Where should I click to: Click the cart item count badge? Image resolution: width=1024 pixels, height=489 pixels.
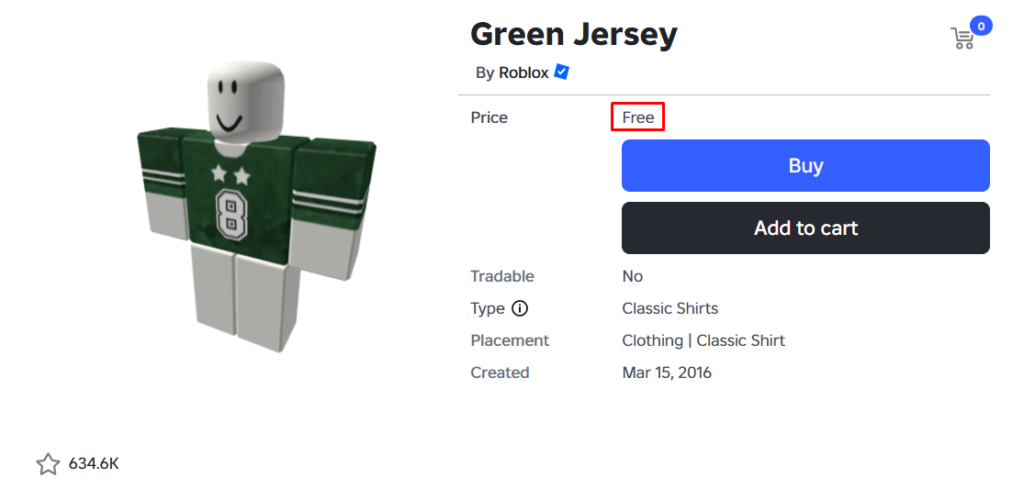(981, 26)
